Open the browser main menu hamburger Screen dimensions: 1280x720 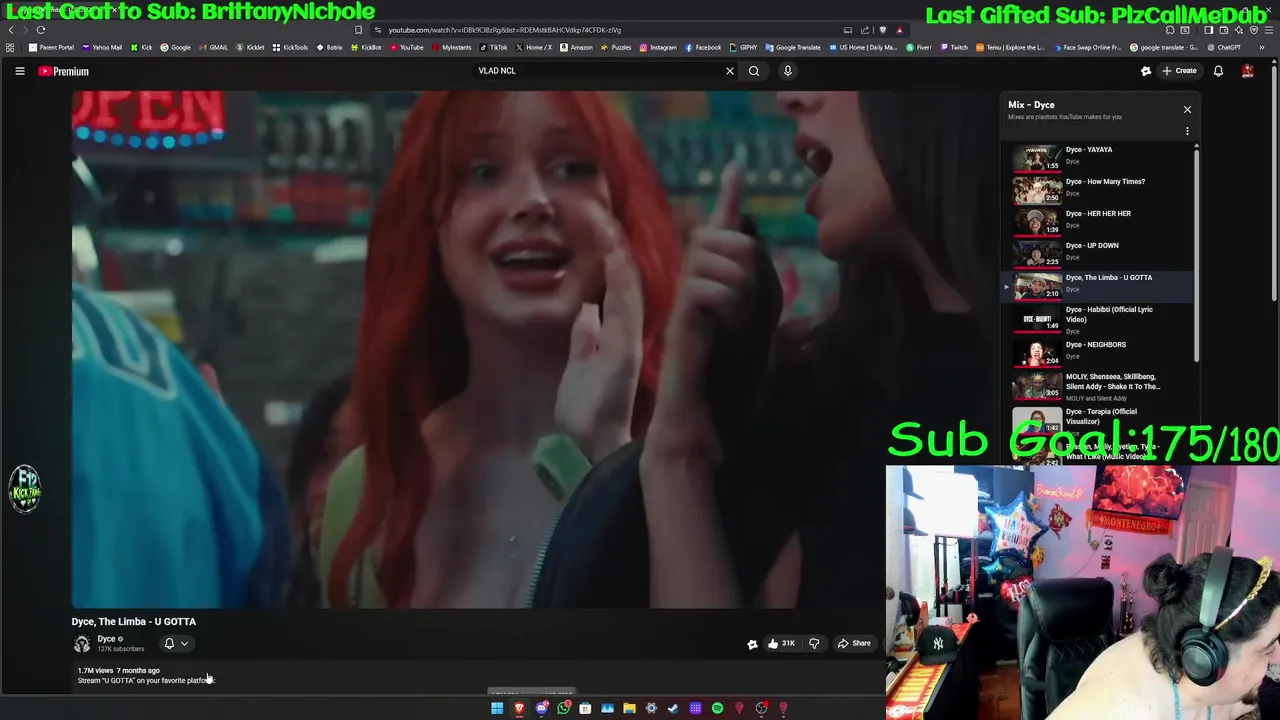[x=1269, y=30]
